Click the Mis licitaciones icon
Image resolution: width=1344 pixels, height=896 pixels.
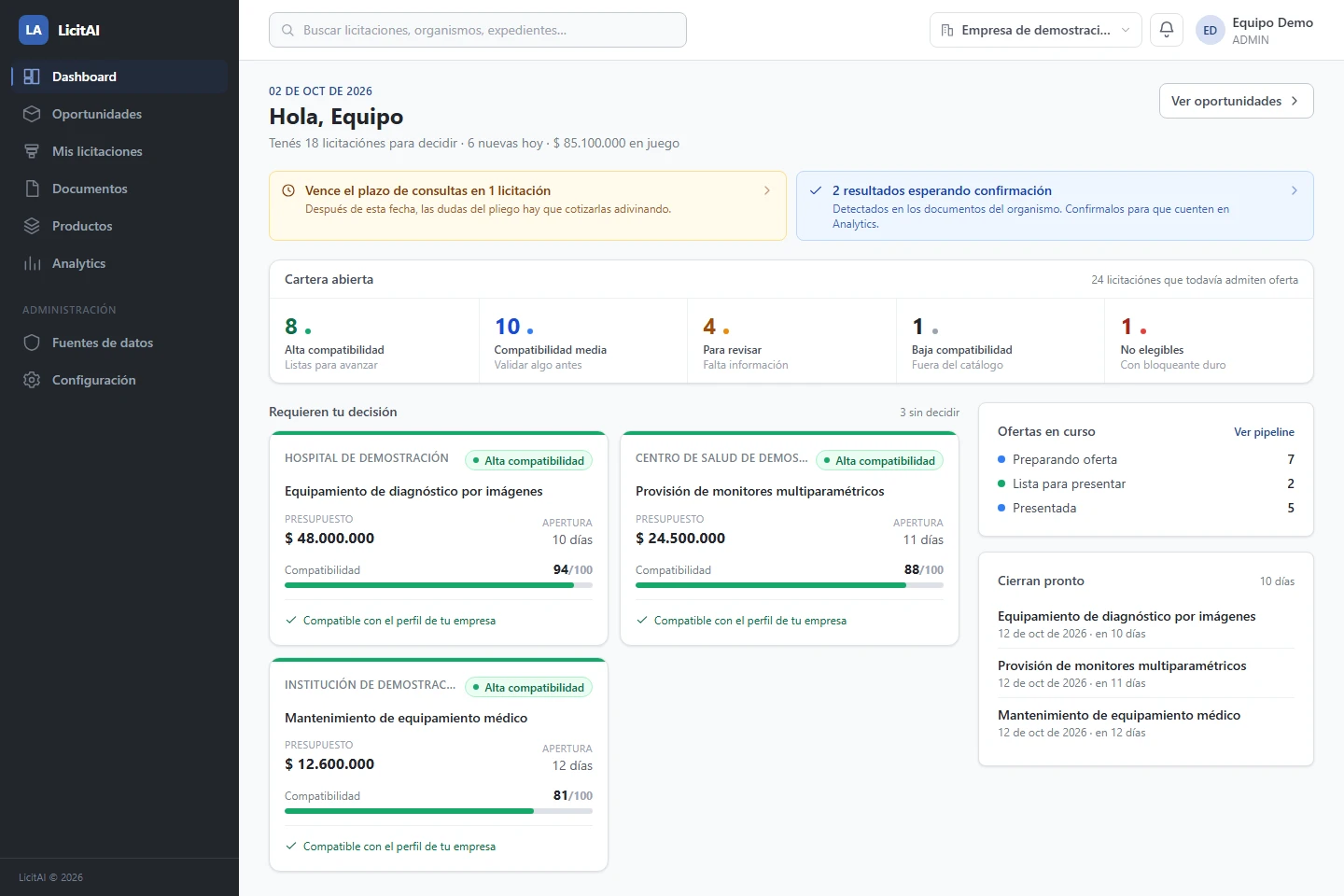[32, 151]
